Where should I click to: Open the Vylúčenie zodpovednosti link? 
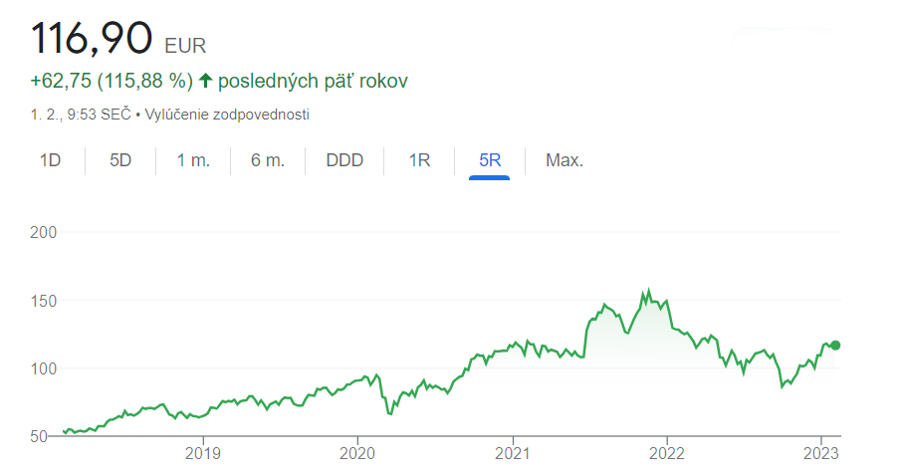pos(227,114)
